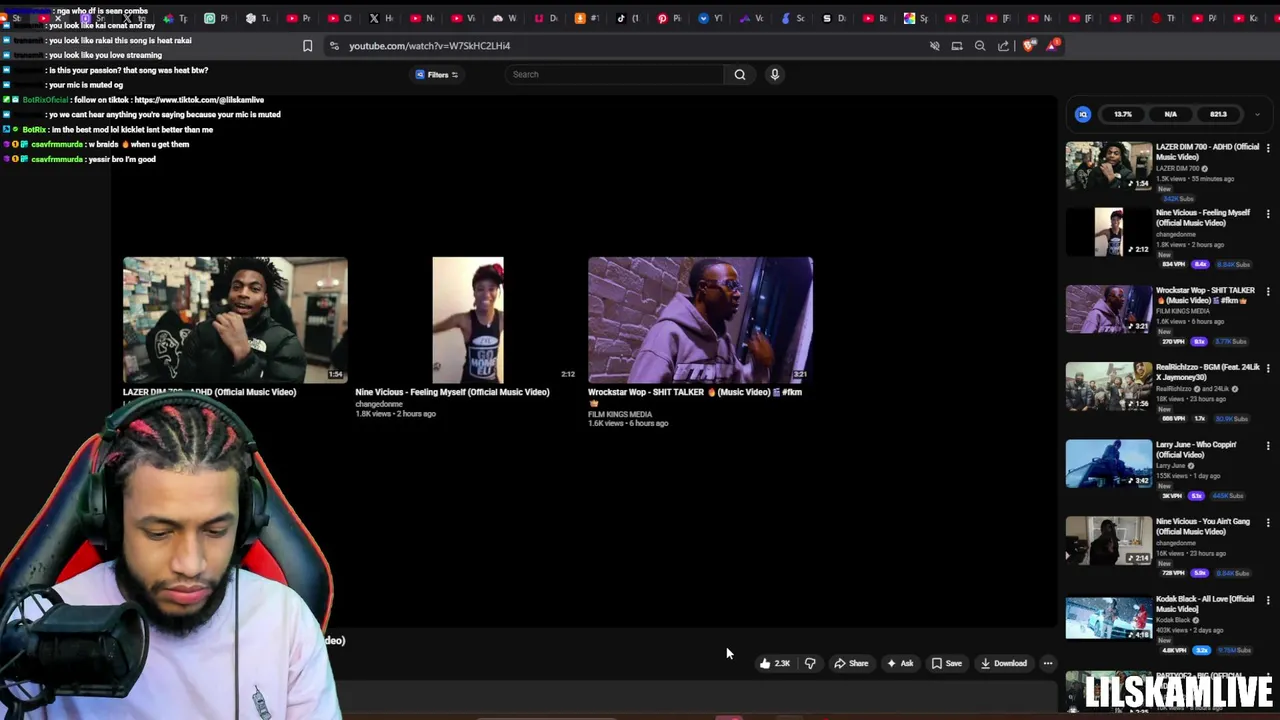Open the Share dialog
The image size is (1280, 720).
click(x=852, y=663)
